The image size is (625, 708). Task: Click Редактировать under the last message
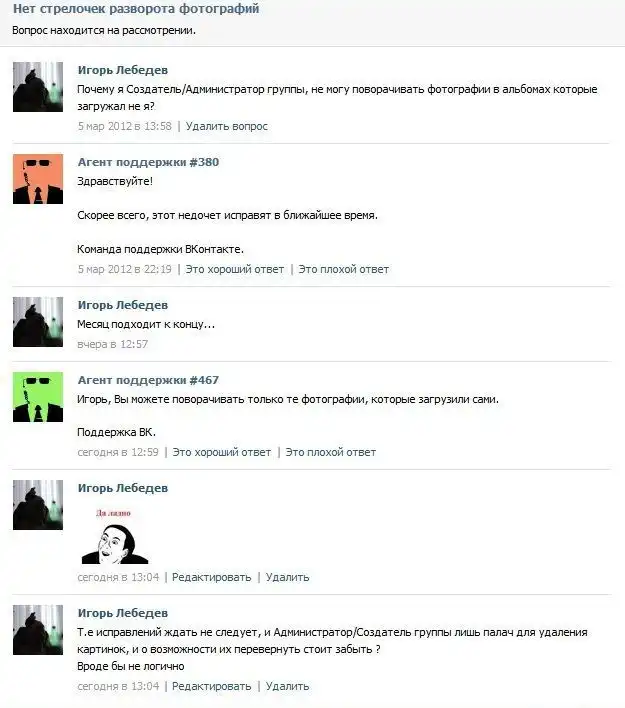coord(211,686)
